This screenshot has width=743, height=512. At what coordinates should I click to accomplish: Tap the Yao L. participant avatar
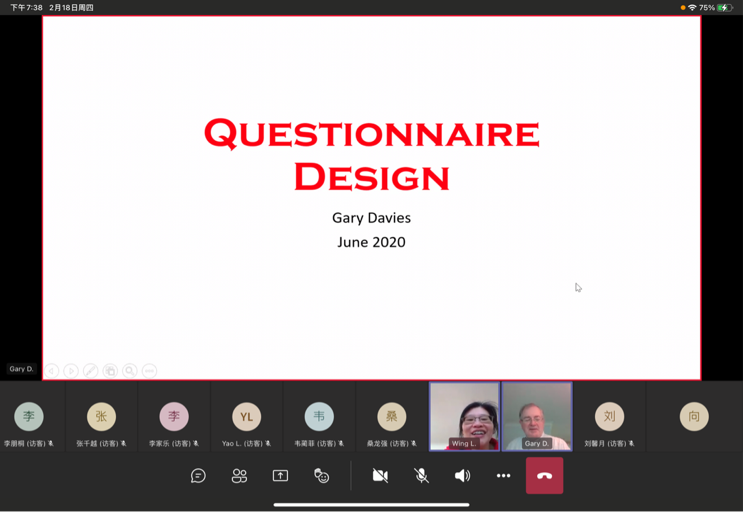click(x=246, y=417)
